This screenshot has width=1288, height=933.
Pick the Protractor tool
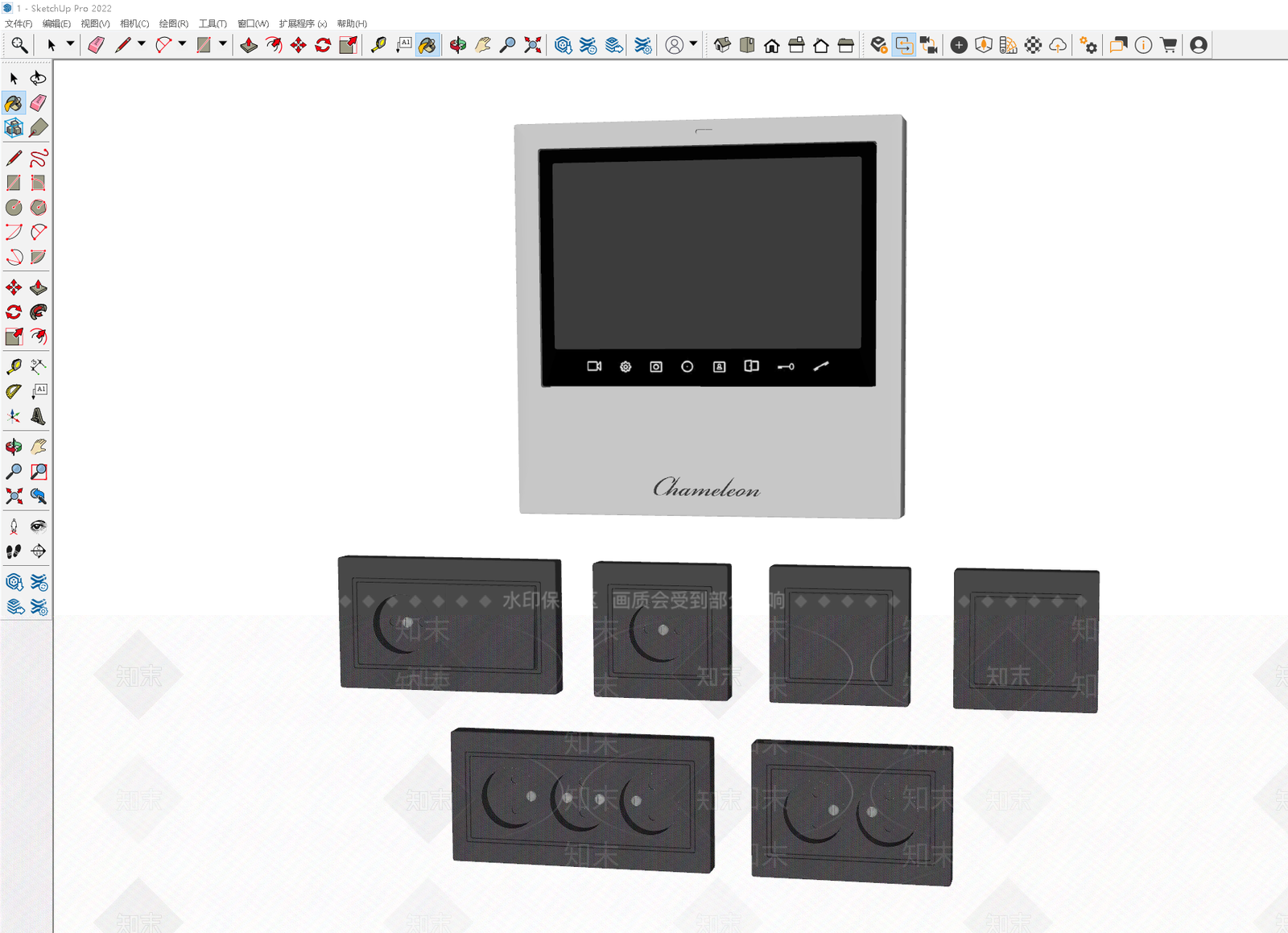(x=14, y=391)
